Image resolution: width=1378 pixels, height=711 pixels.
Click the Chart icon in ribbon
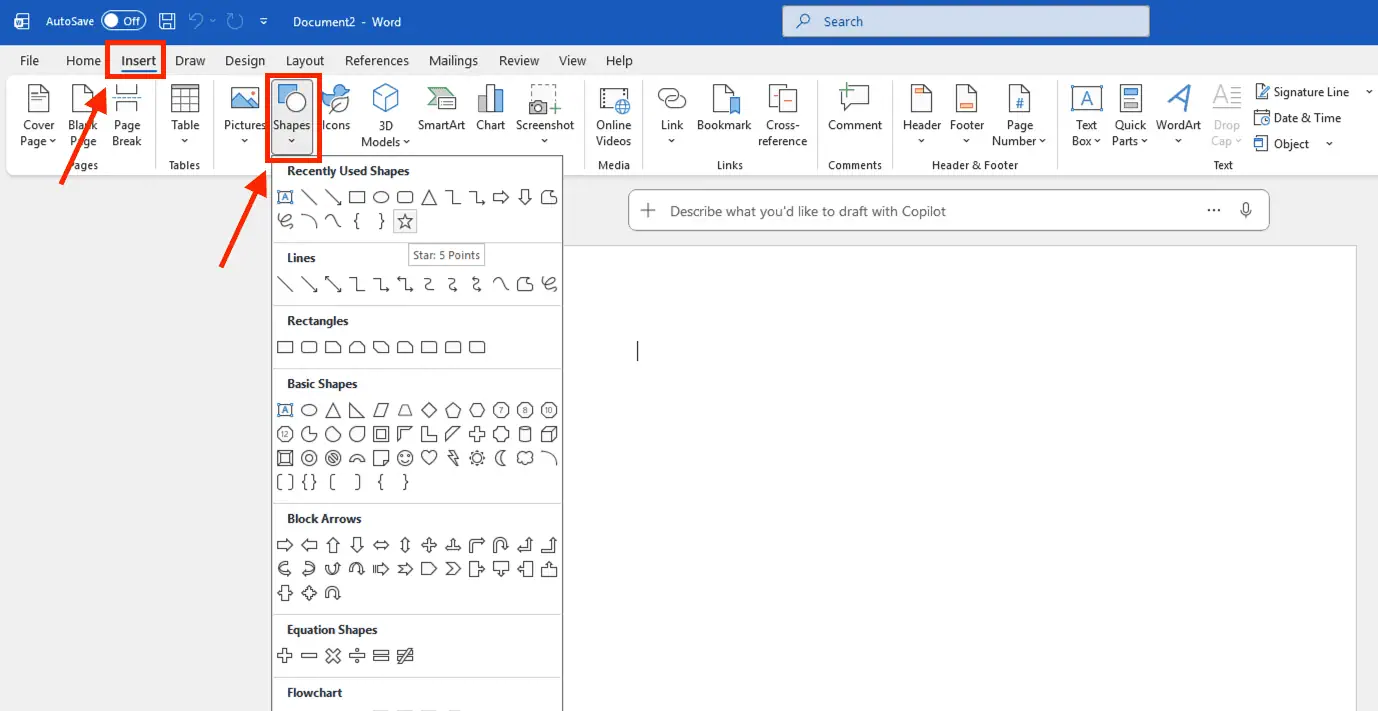[490, 110]
